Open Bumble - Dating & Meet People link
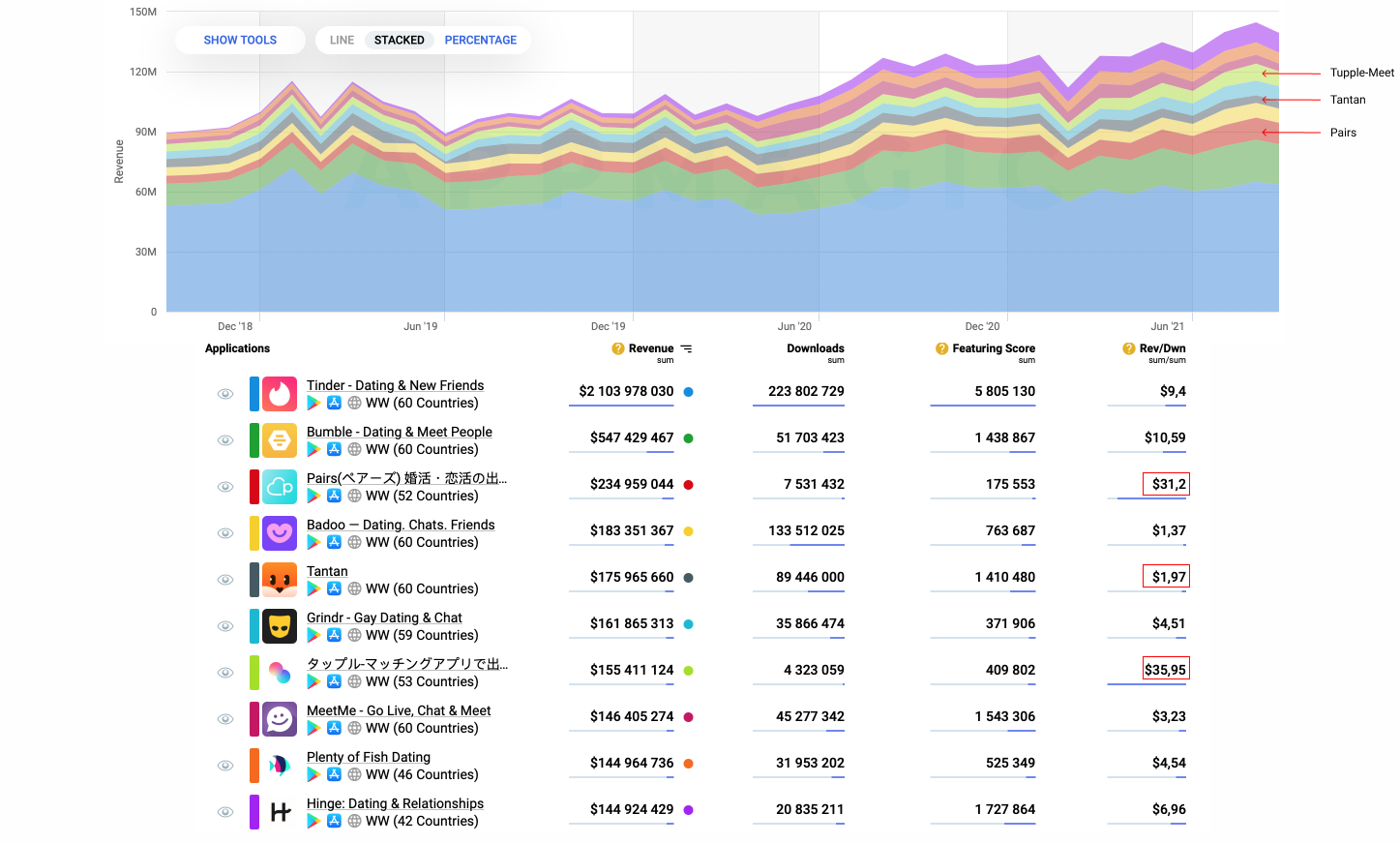This screenshot has width=1400, height=844. [x=400, y=432]
